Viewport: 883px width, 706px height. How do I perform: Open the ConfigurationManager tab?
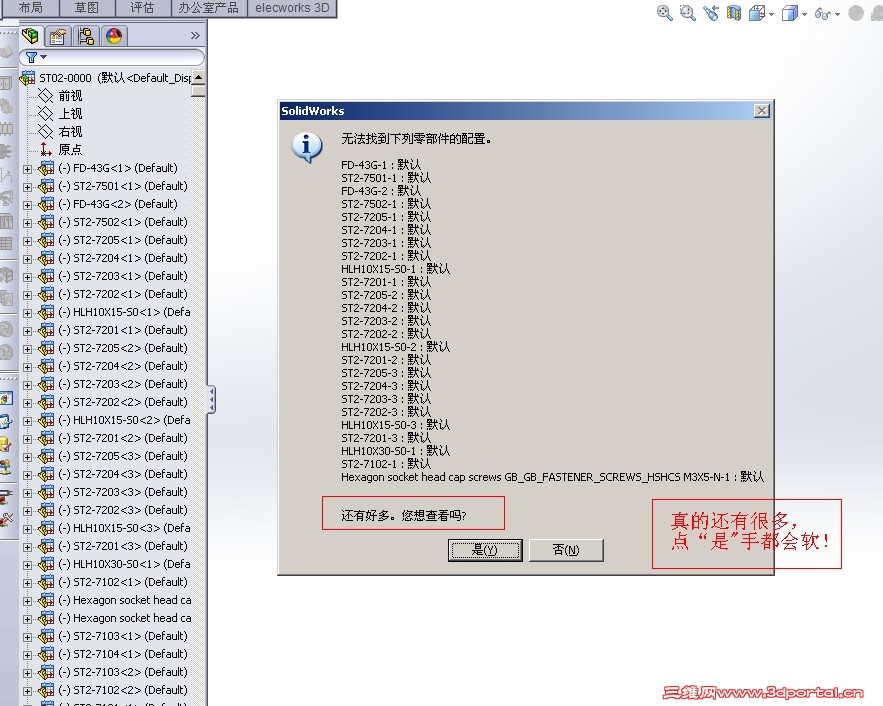(86, 36)
